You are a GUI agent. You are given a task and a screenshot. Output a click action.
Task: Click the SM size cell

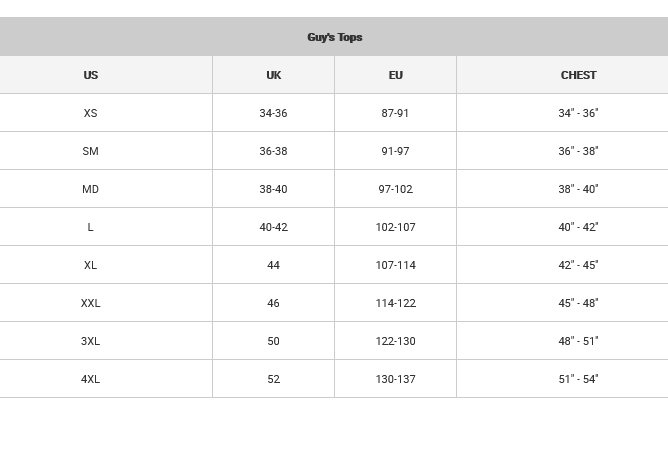click(x=91, y=151)
